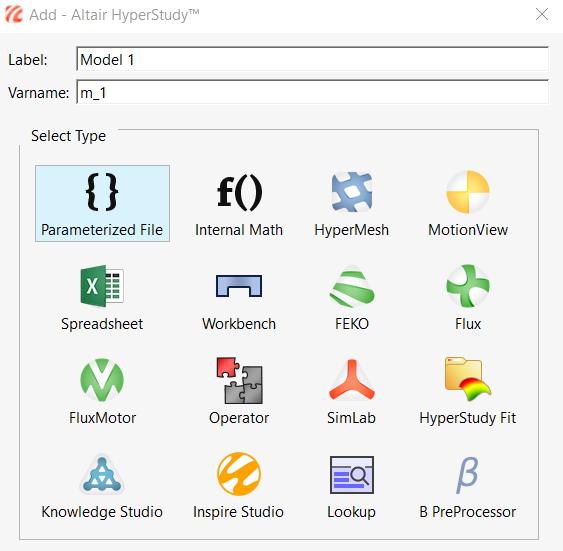The height and width of the screenshot is (551, 563).
Task: Select the Workbench model type
Action: click(239, 297)
